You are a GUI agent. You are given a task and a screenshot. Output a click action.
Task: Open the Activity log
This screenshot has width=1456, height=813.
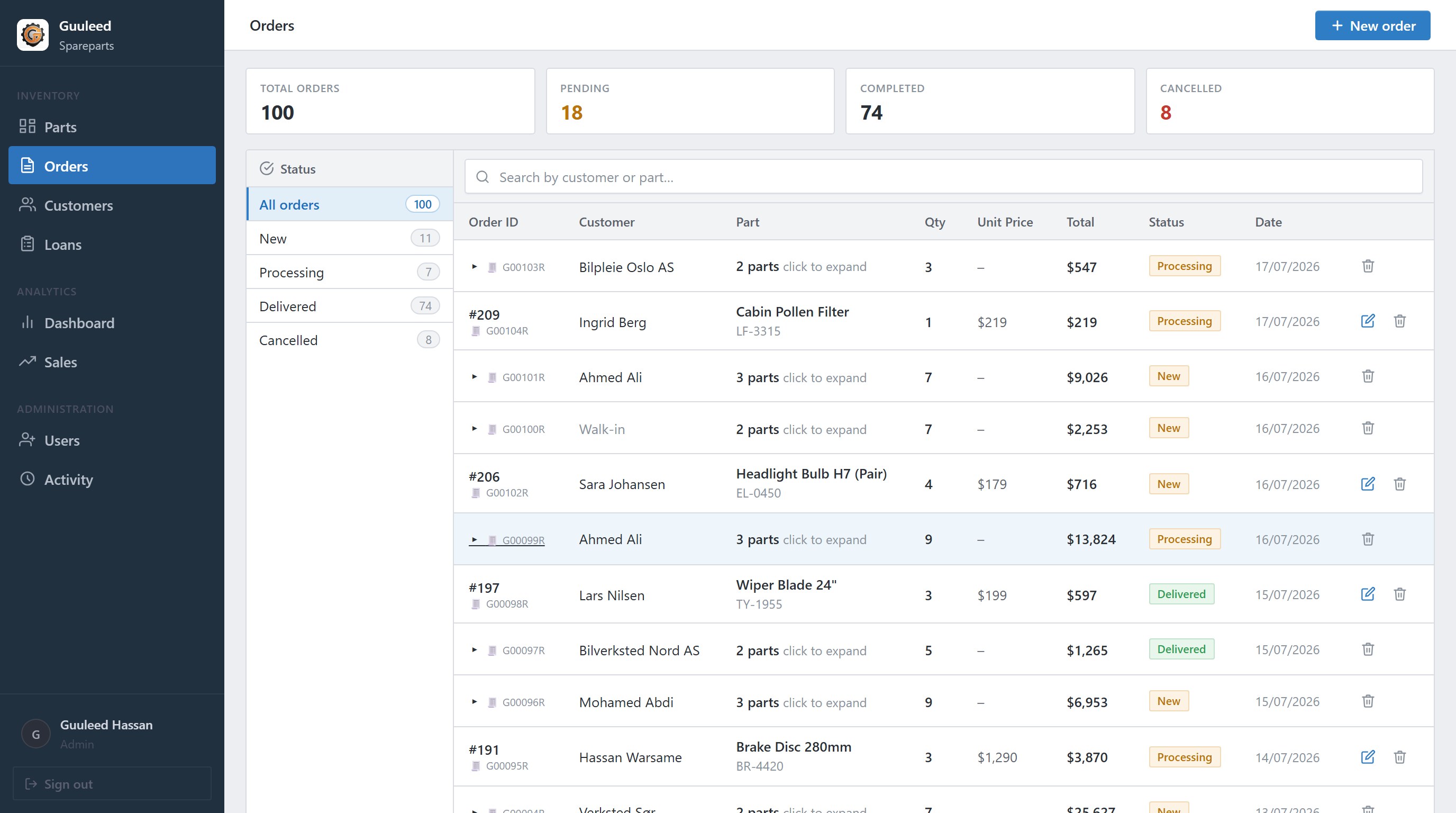coord(112,480)
